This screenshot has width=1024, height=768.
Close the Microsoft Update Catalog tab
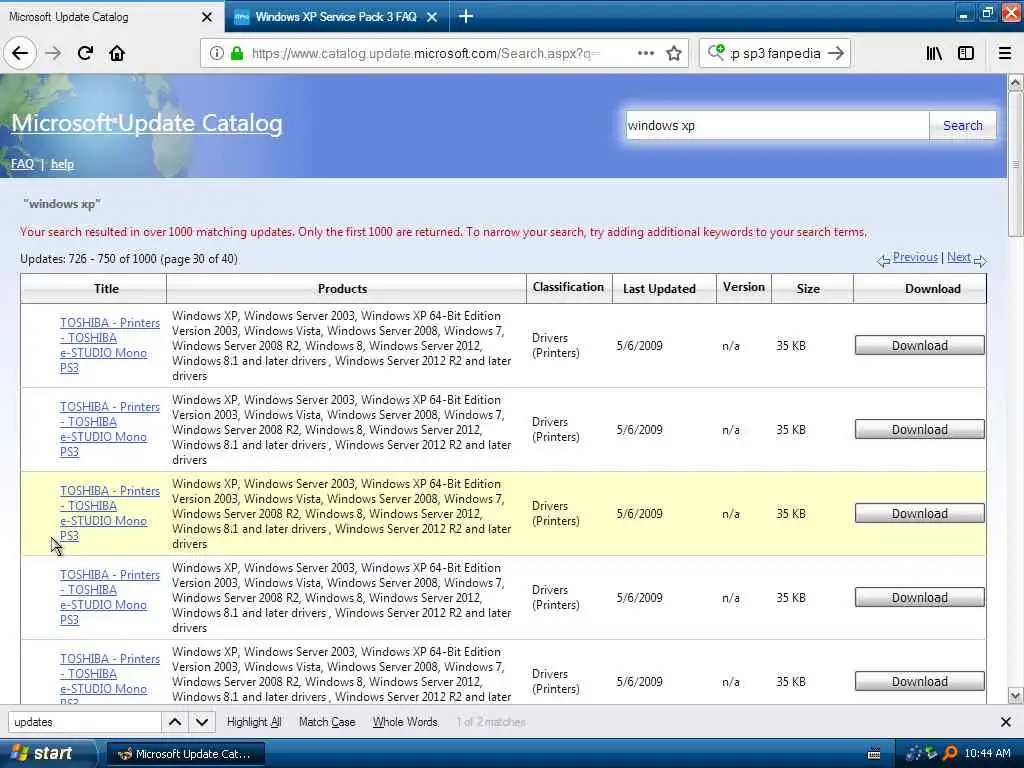tap(207, 17)
